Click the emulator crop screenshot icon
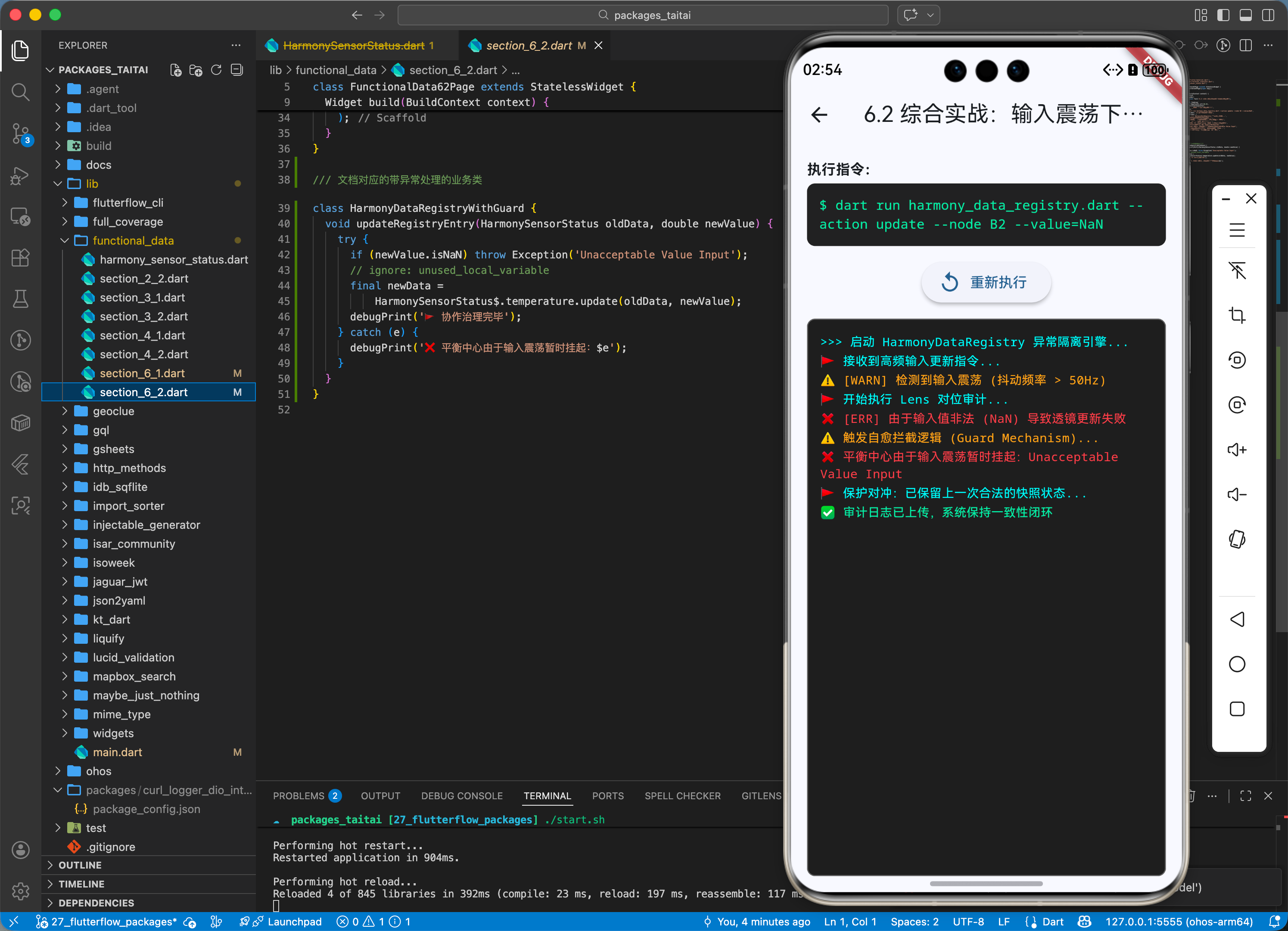This screenshot has height=931, width=1288. tap(1237, 315)
